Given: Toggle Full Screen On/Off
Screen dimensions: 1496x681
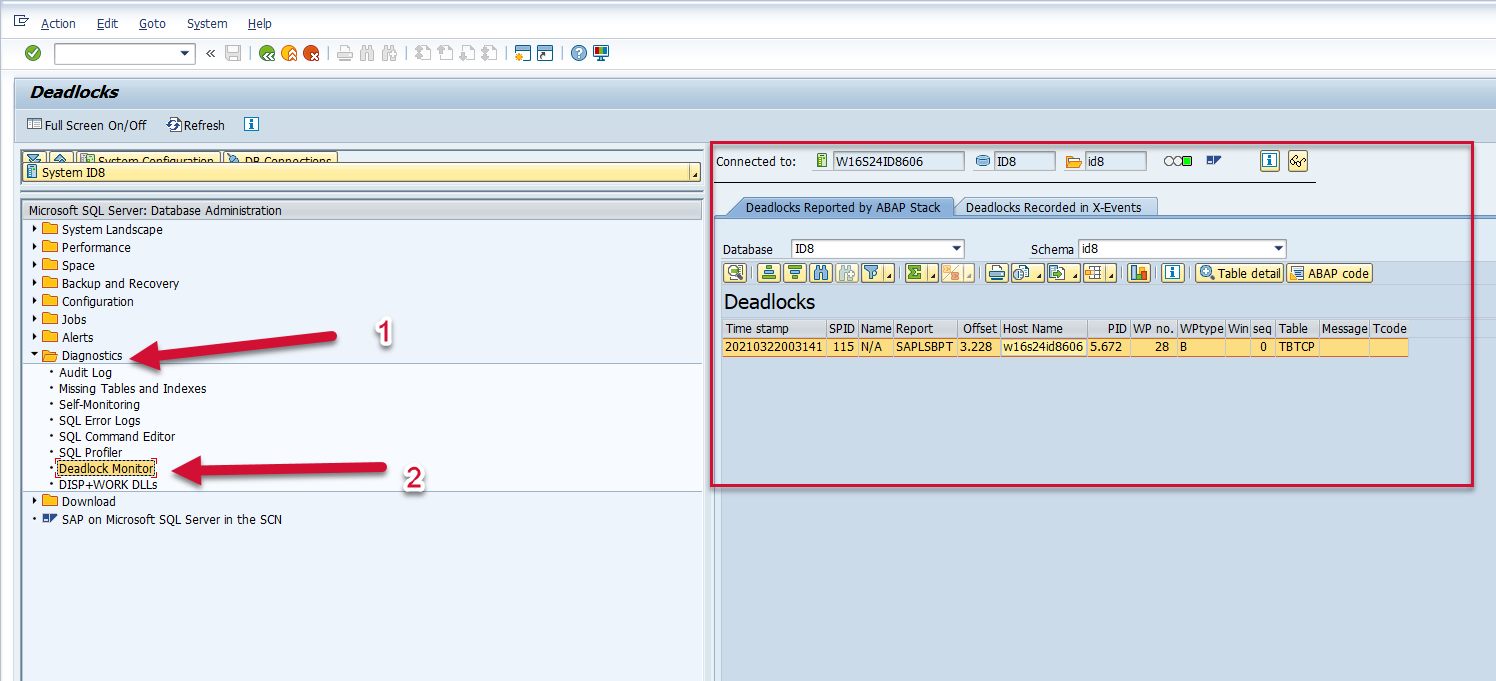Looking at the screenshot, I should coord(87,125).
